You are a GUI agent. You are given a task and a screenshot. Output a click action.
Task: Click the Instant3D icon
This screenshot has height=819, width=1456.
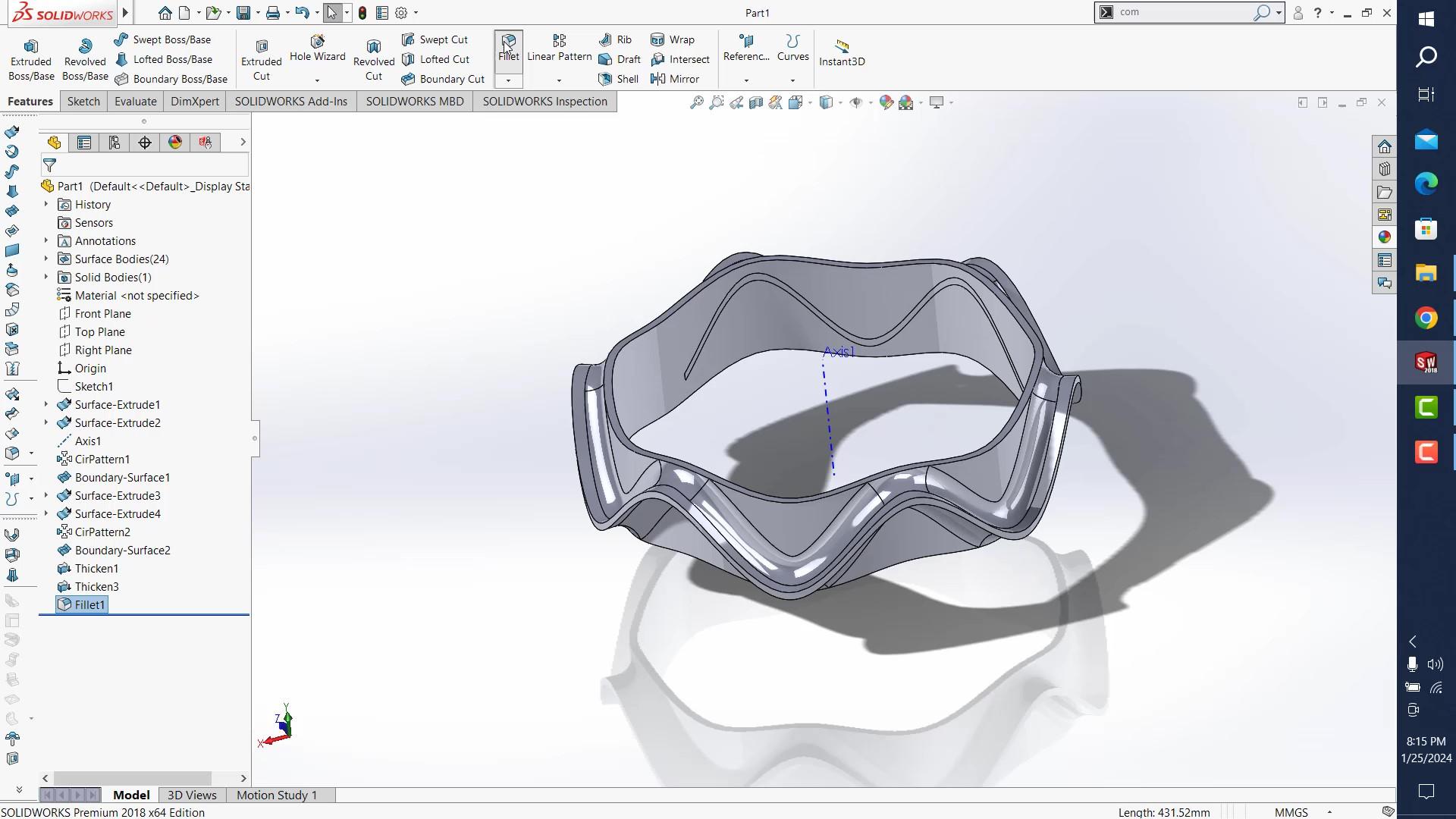pyautogui.click(x=842, y=47)
